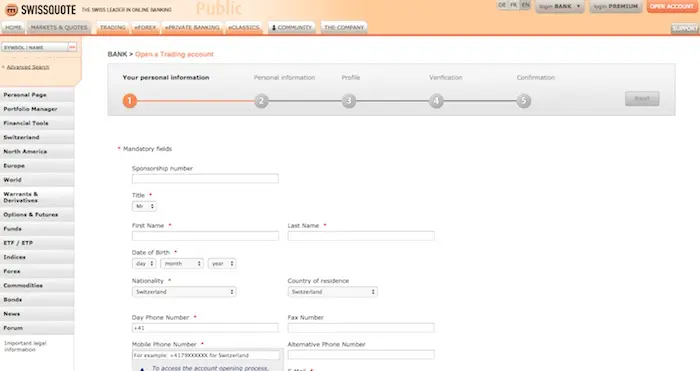Open the Title dropdown
Screen dimensions: 700x371
[x=144, y=206]
